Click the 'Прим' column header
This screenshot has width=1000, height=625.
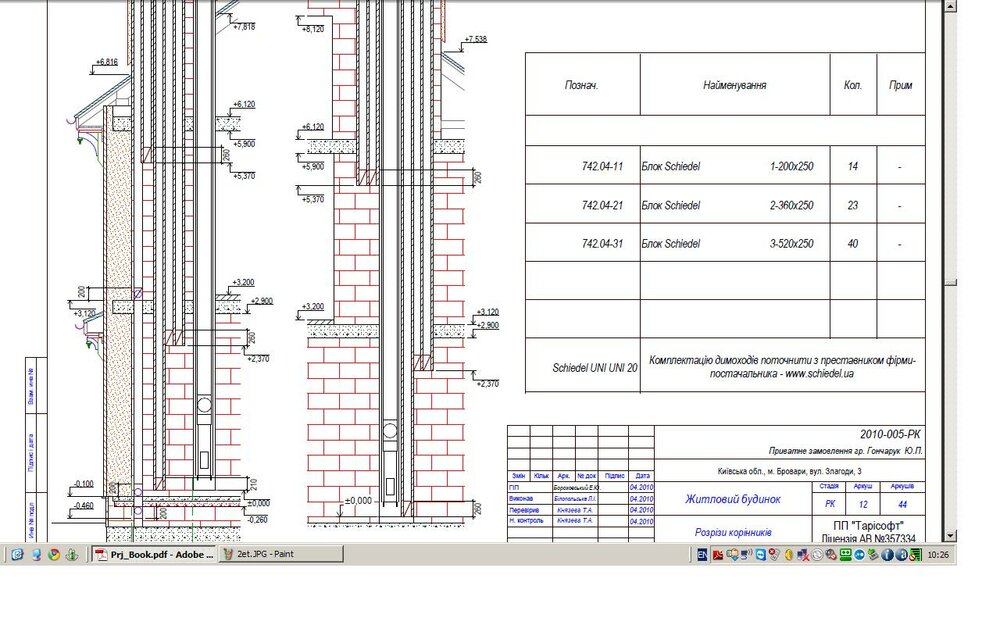[901, 85]
